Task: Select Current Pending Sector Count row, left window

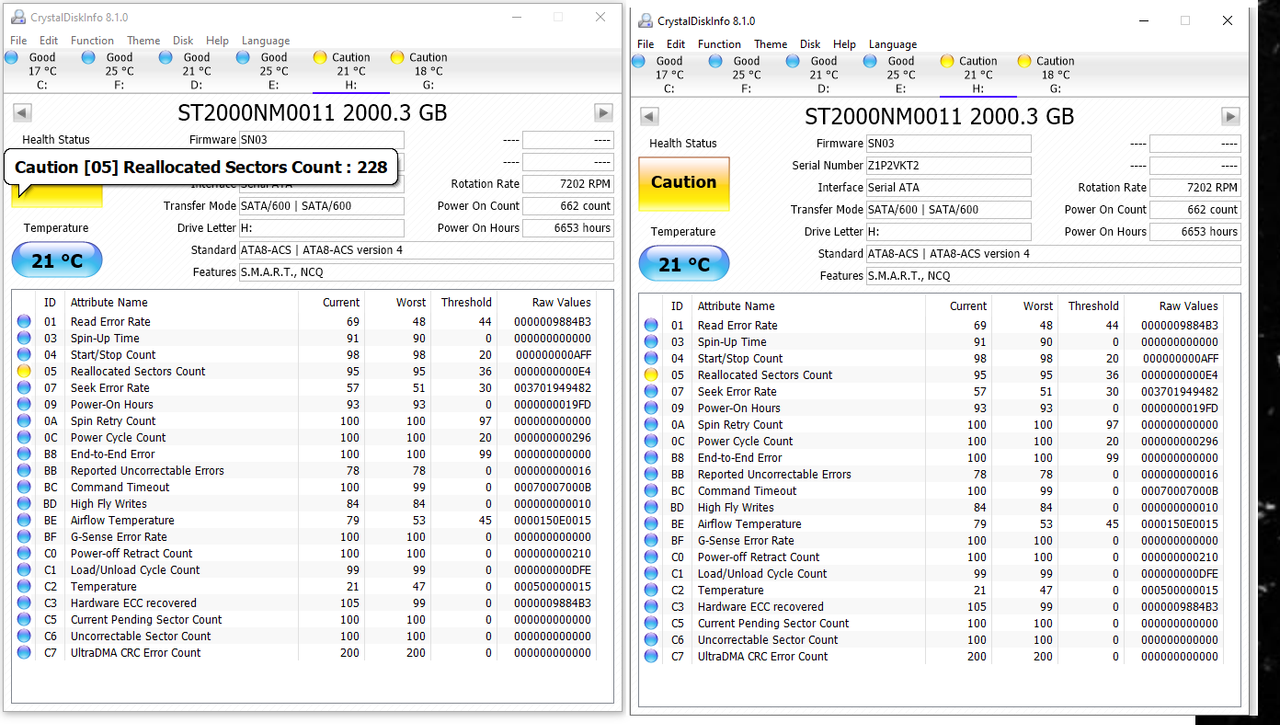Action: click(x=304, y=619)
